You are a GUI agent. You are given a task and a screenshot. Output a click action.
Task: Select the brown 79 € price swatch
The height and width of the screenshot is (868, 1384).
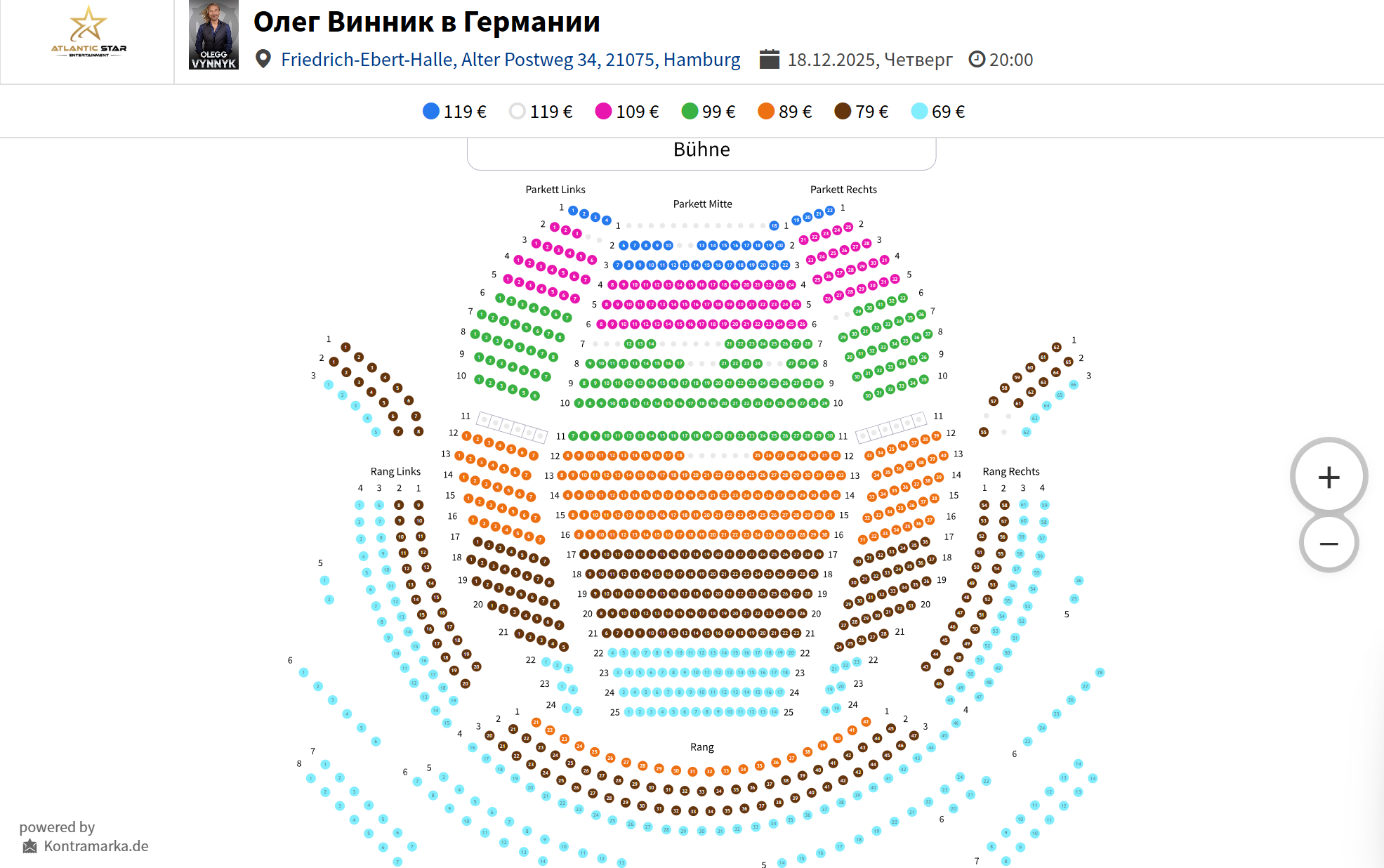(x=843, y=111)
